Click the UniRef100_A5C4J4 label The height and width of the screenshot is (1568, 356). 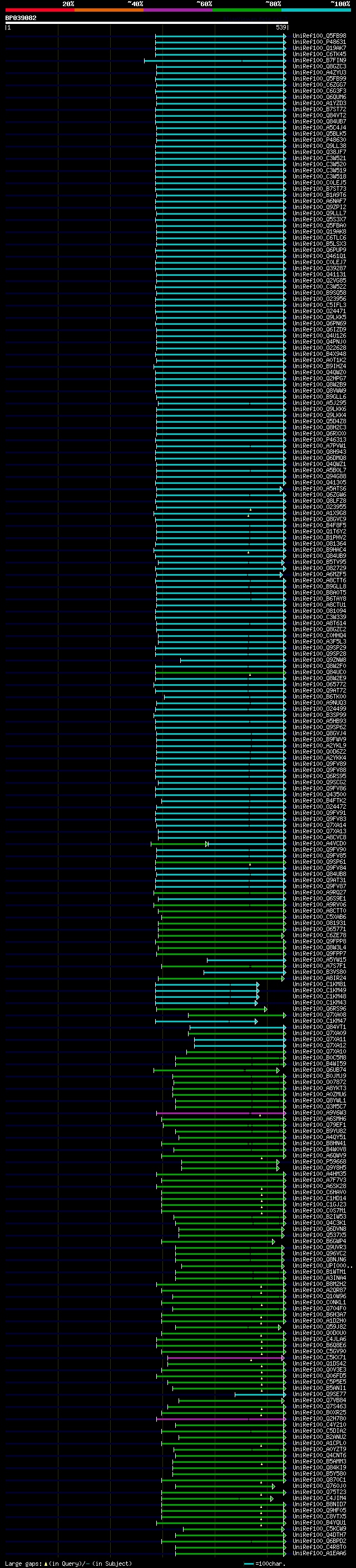pos(319,128)
